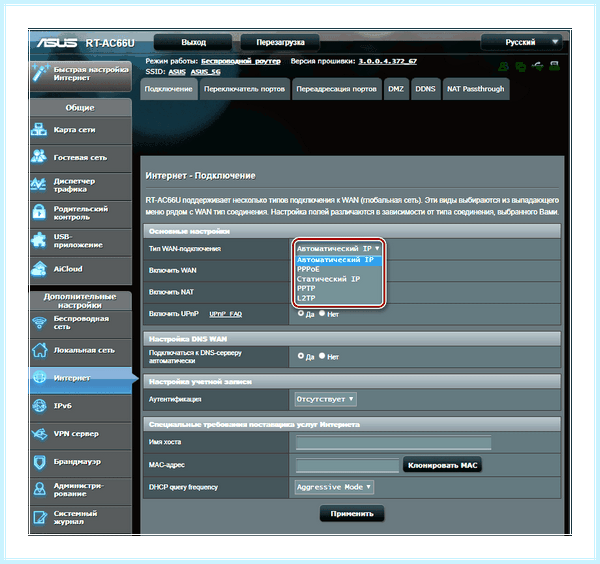Open the Wireless (Беспроводная сеть) wifi icon
Screen dimensions: 600x564
tap(39, 323)
